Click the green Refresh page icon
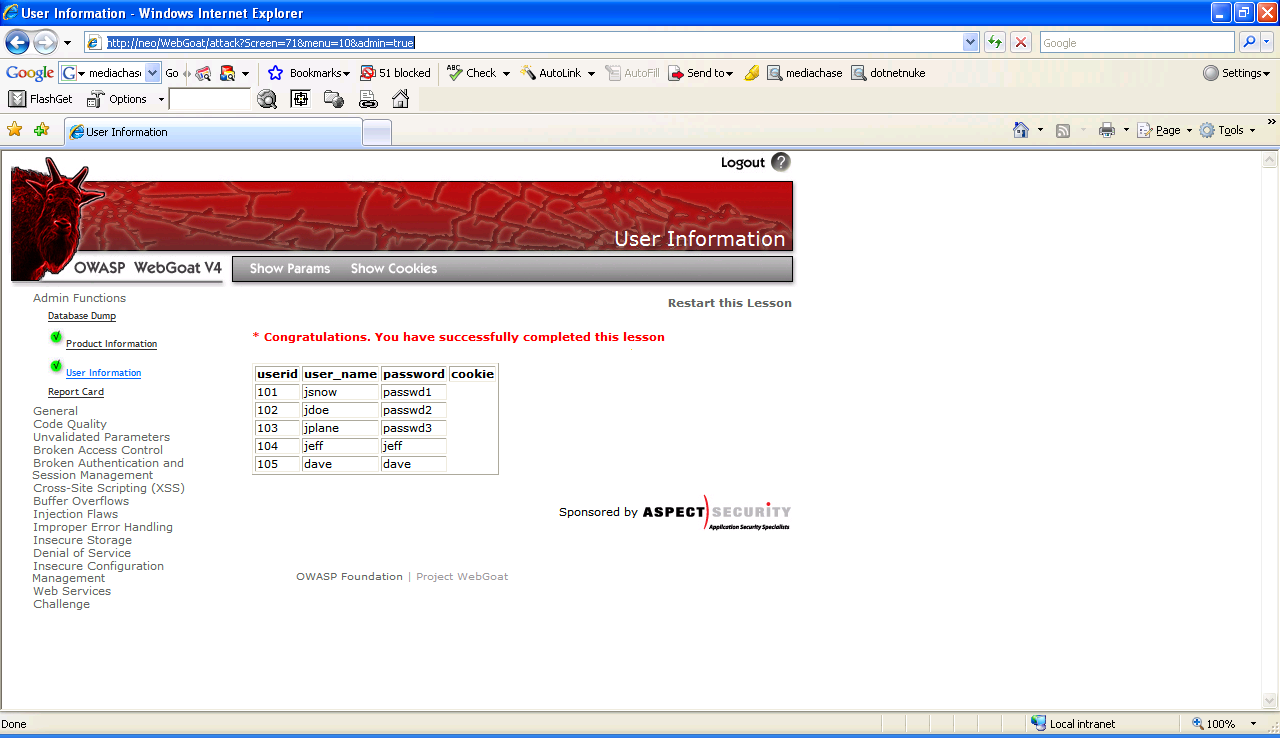The image size is (1280, 738). click(995, 42)
